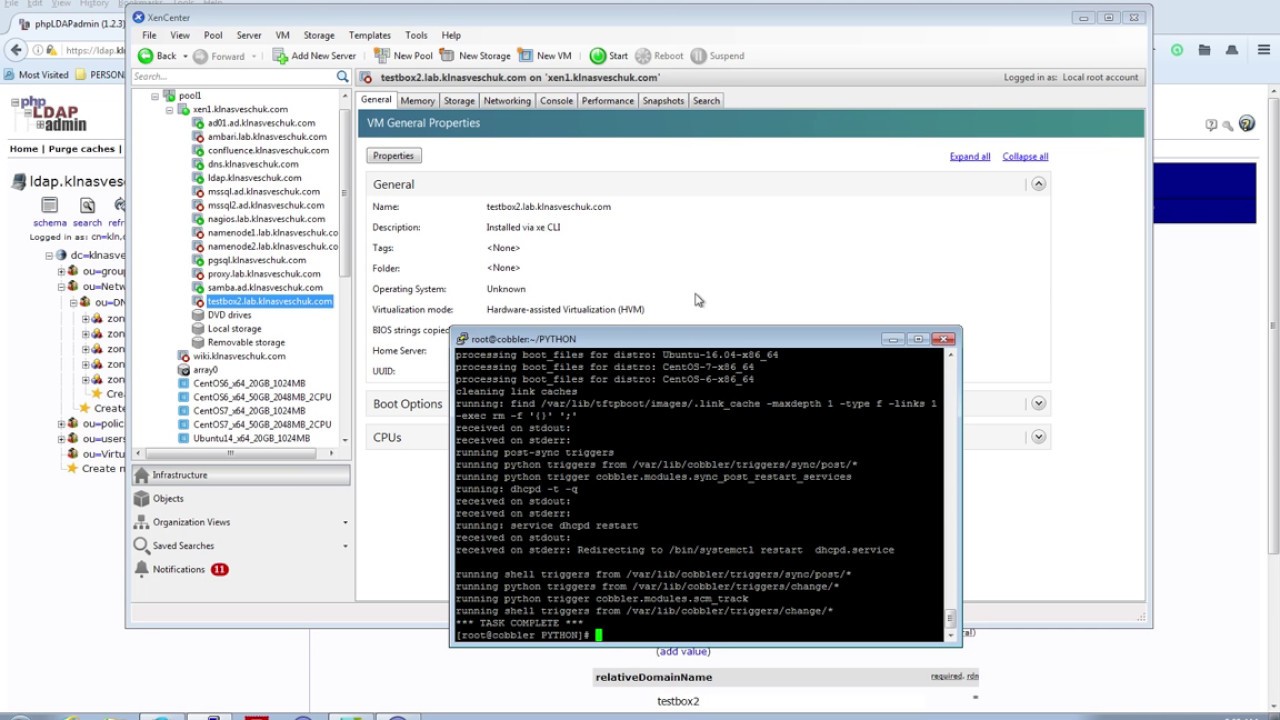Click the 11 notifications count badge

[x=219, y=569]
